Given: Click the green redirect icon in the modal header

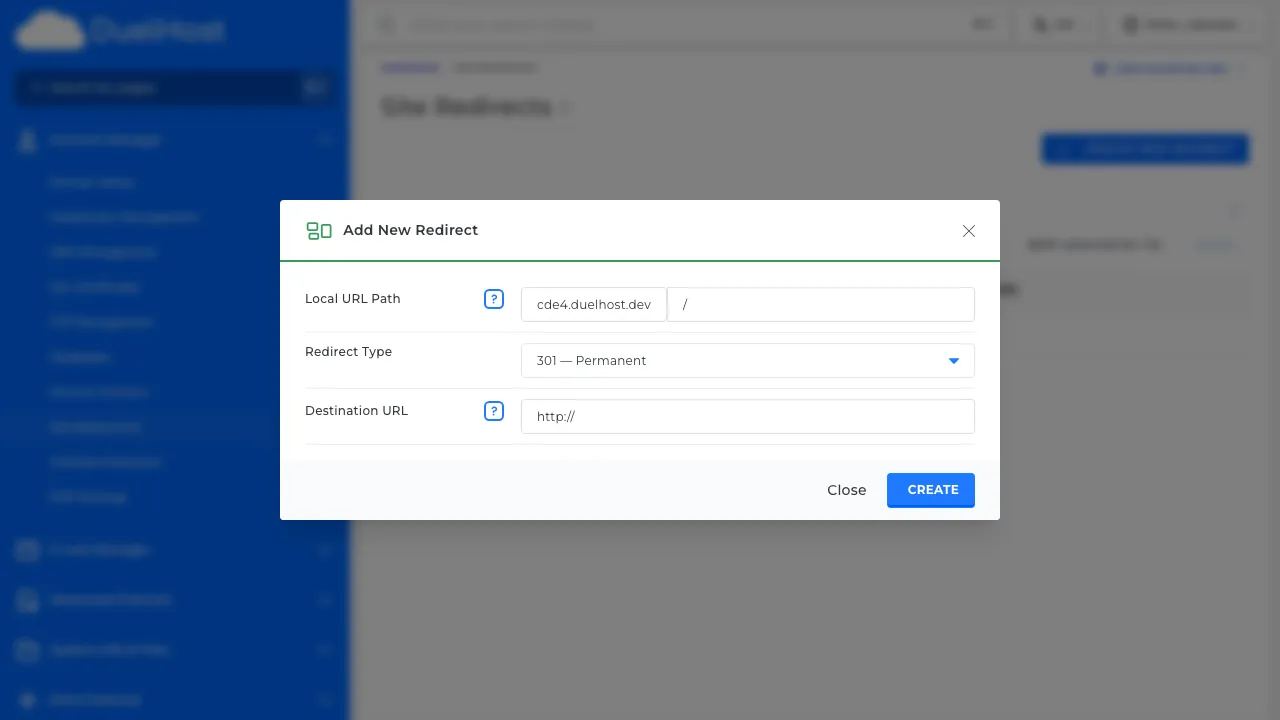Looking at the screenshot, I should pos(319,230).
